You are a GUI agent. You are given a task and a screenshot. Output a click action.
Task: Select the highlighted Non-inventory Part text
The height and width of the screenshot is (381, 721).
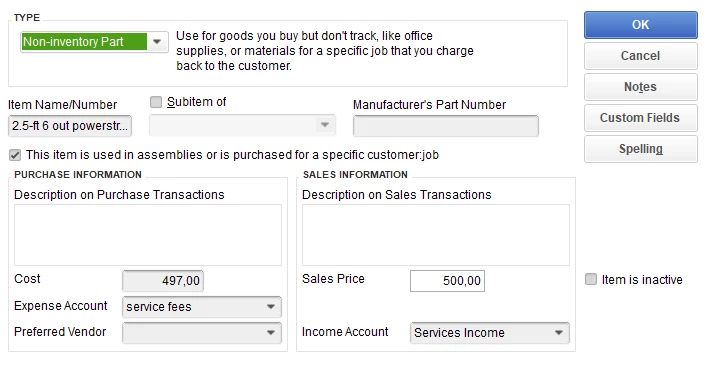coord(74,42)
